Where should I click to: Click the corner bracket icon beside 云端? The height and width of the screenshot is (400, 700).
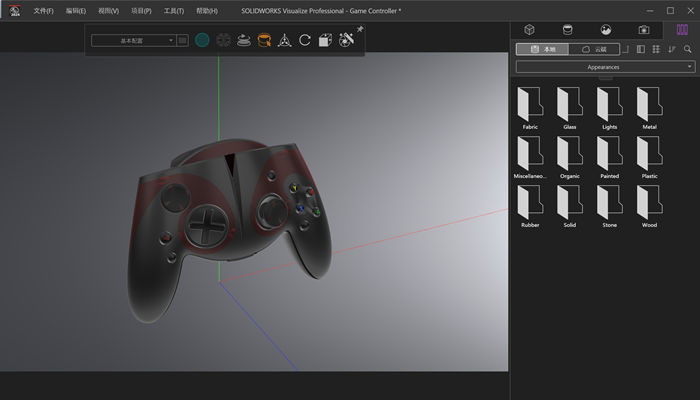625,49
